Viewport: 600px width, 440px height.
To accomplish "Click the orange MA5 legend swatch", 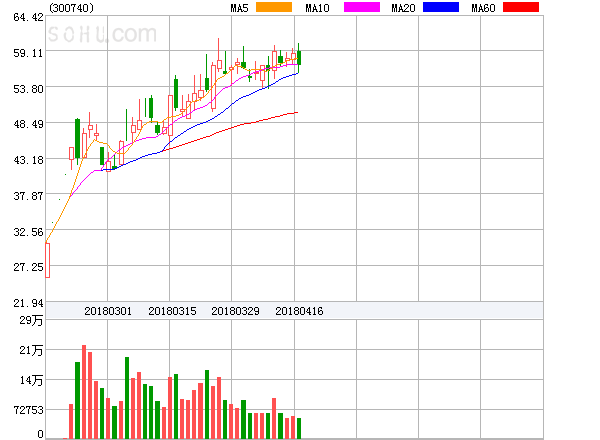I will pyautogui.click(x=274, y=7).
